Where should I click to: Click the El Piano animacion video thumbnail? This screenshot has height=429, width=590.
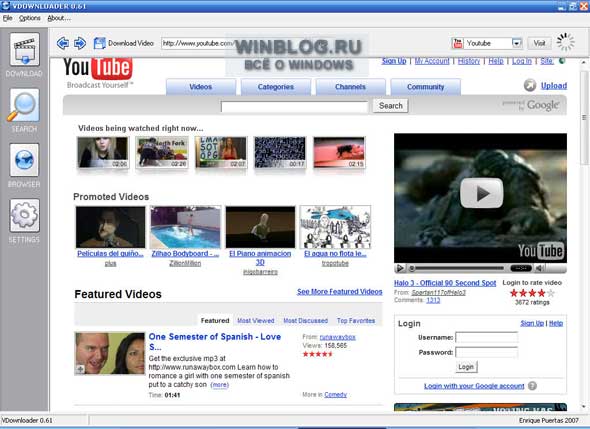[x=260, y=227]
